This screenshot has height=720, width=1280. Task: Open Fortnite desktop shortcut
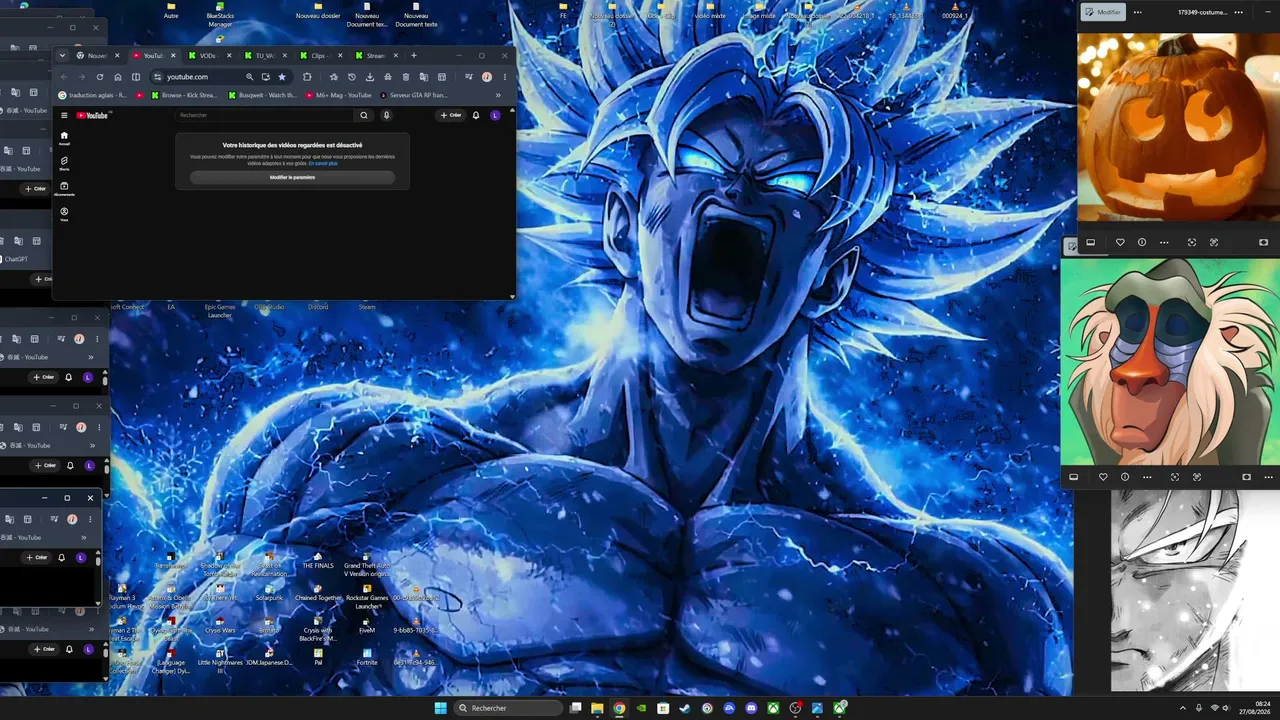[367, 657]
